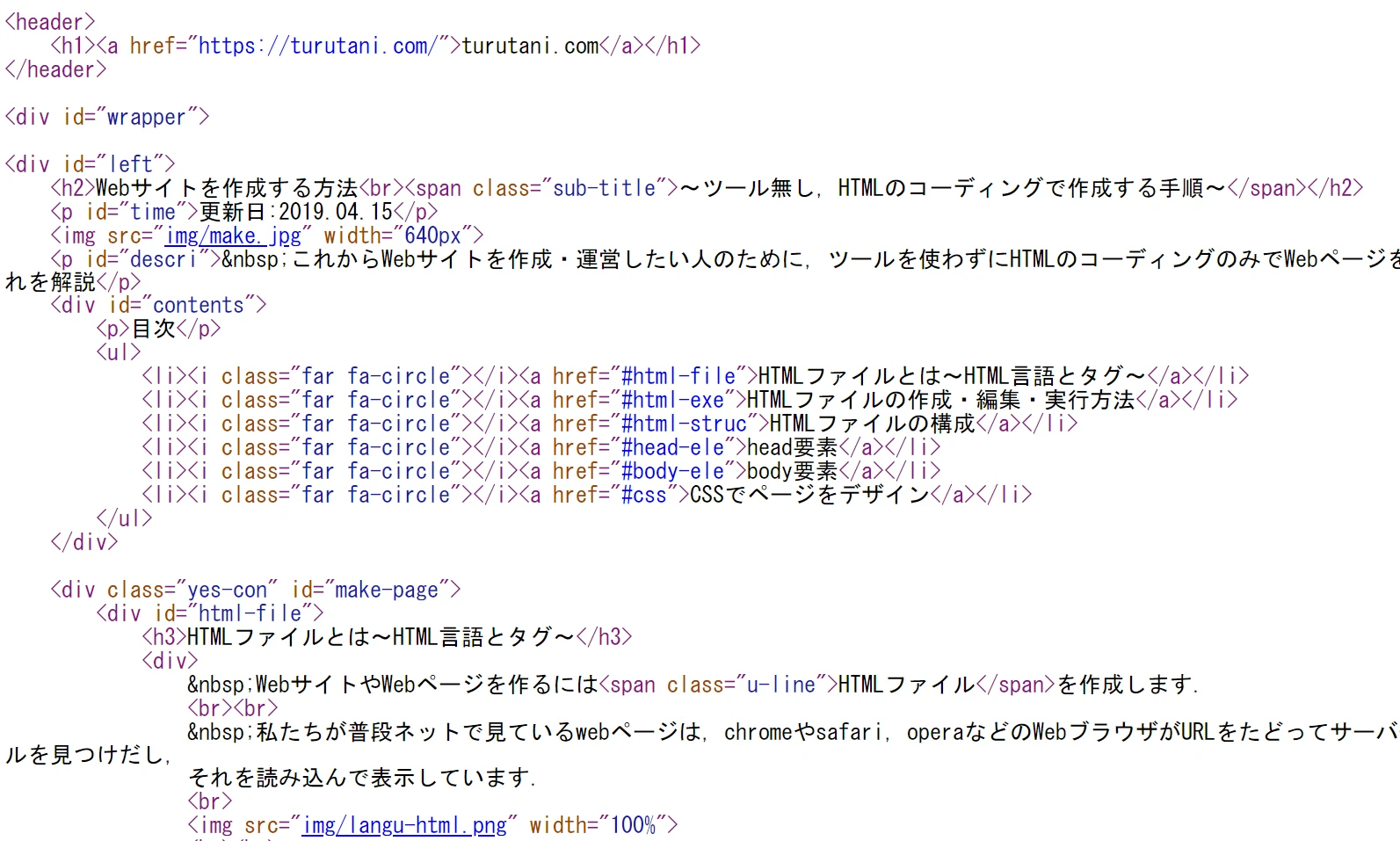Click the "wrapper" id value
This screenshot has width=1400, height=841.
(147, 117)
